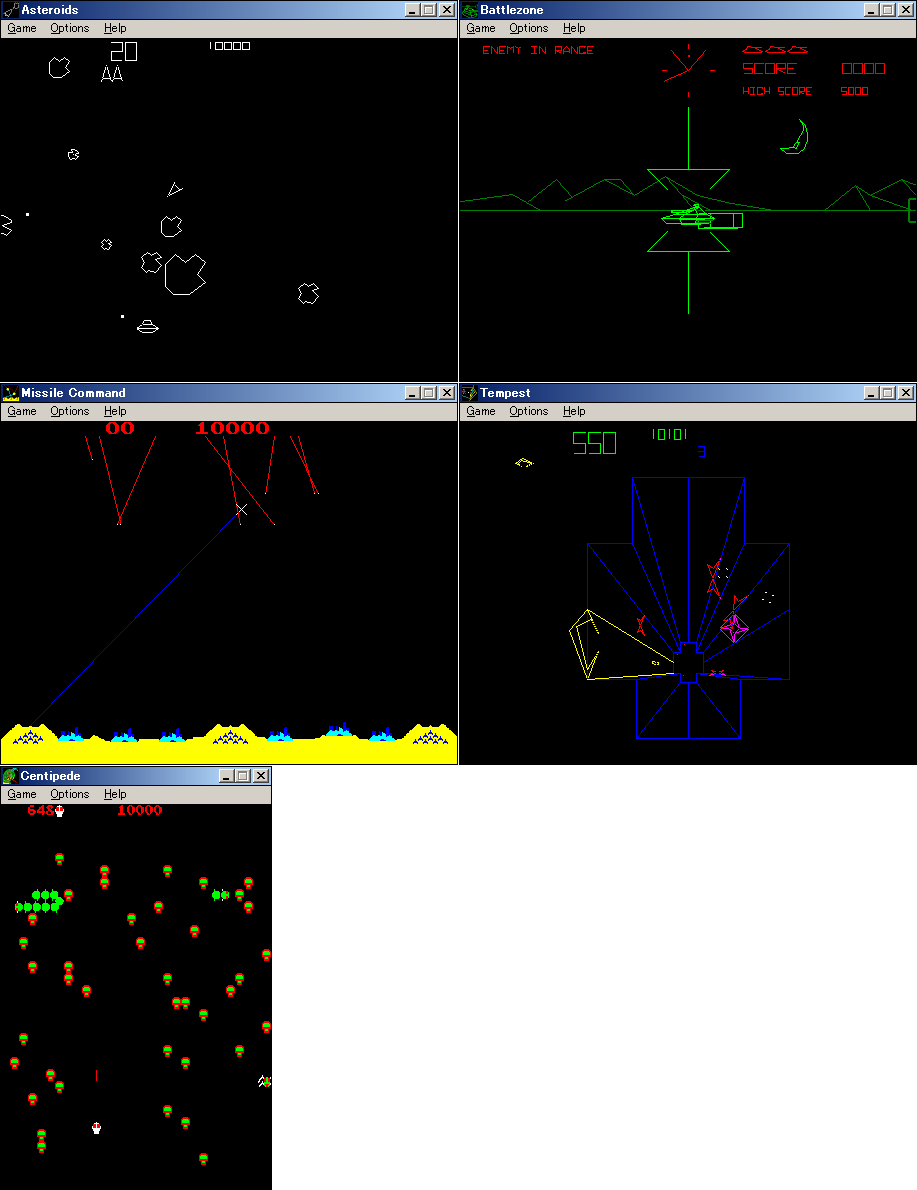Image resolution: width=917 pixels, height=1190 pixels.
Task: Open the Game menu in Centipede window
Action: coord(22,795)
